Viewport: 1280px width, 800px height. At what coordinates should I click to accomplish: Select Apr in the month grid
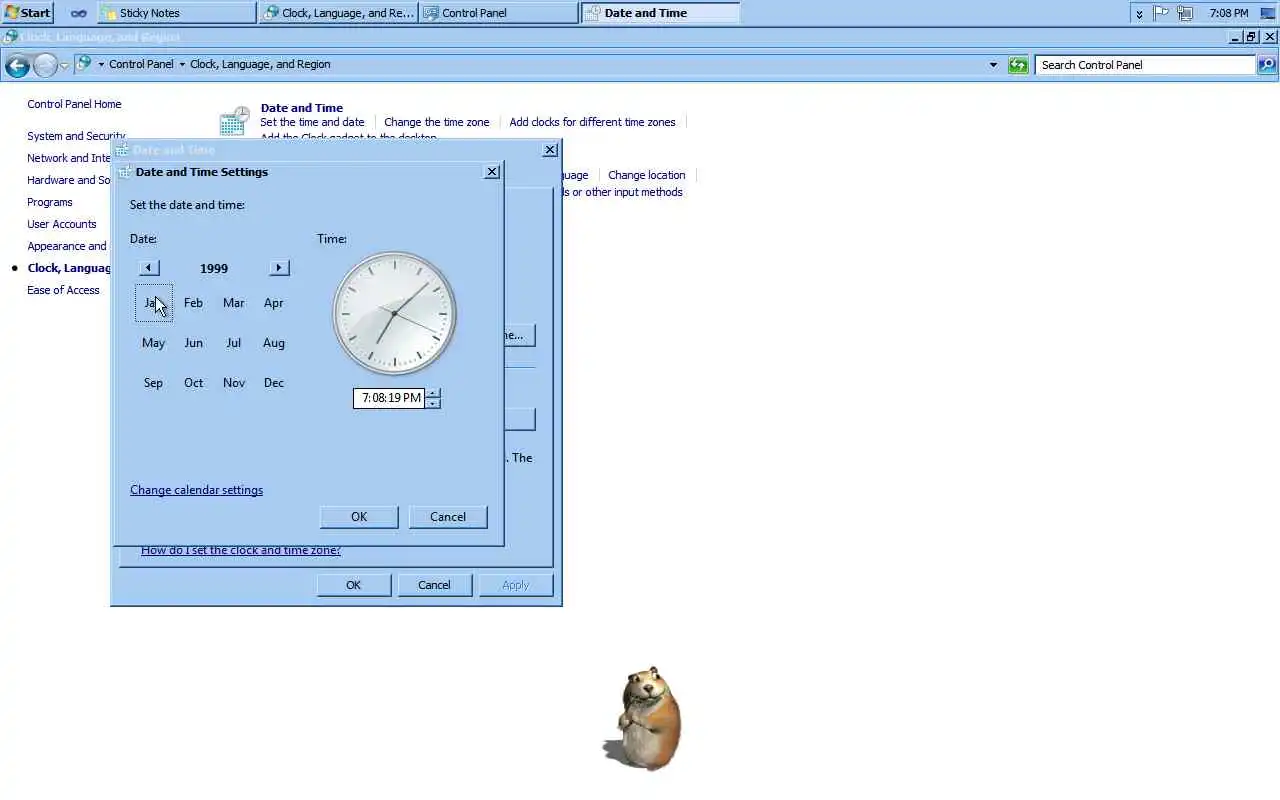click(273, 303)
